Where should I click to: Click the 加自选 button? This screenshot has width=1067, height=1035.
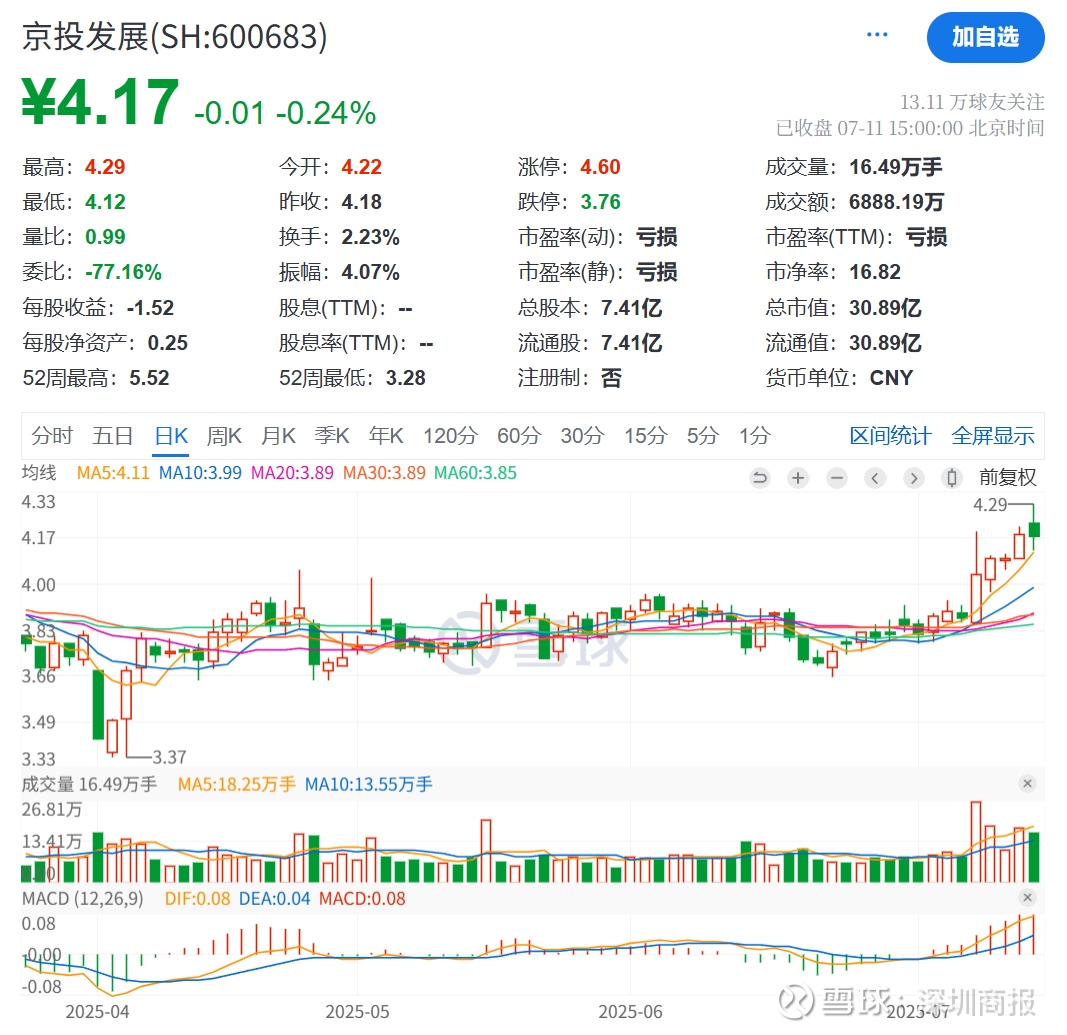coord(985,37)
